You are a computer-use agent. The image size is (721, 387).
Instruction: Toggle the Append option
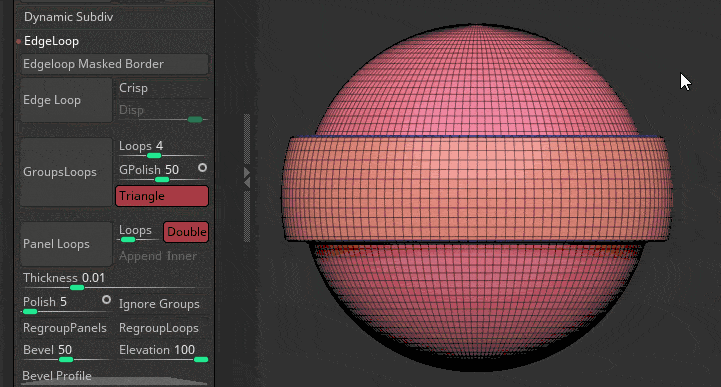[x=140, y=256]
